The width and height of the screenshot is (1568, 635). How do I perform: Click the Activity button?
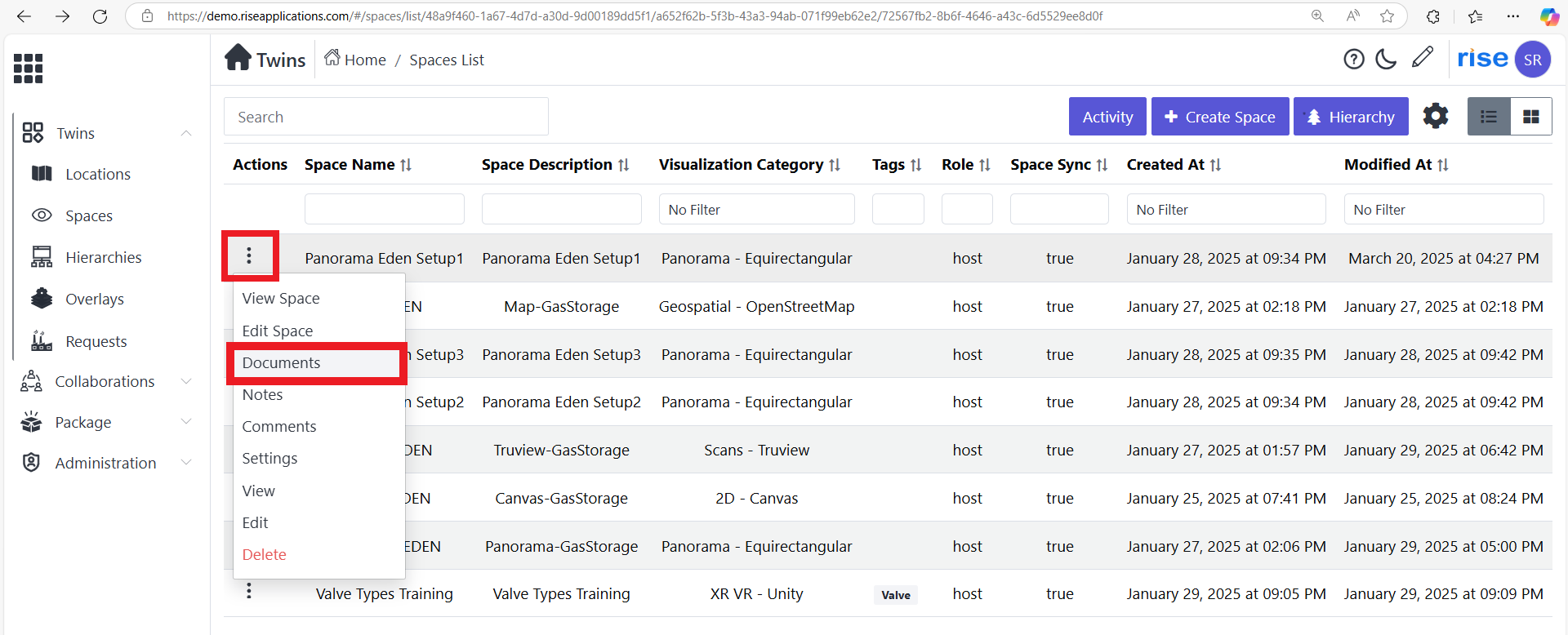[1107, 117]
